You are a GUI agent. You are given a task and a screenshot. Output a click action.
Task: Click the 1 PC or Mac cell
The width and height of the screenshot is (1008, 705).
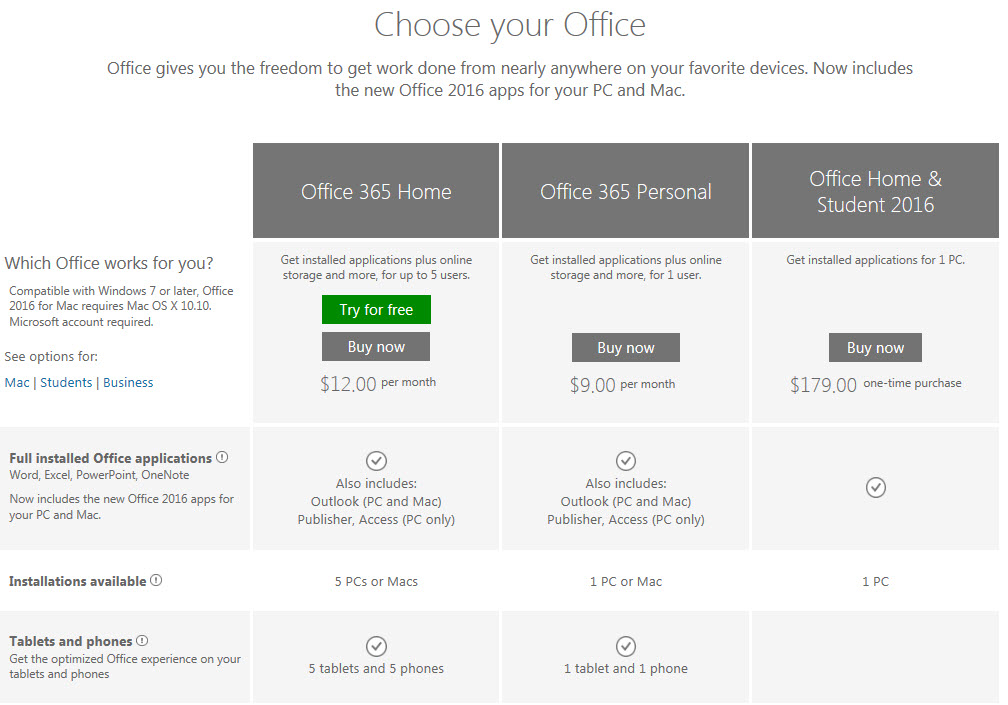(x=626, y=582)
